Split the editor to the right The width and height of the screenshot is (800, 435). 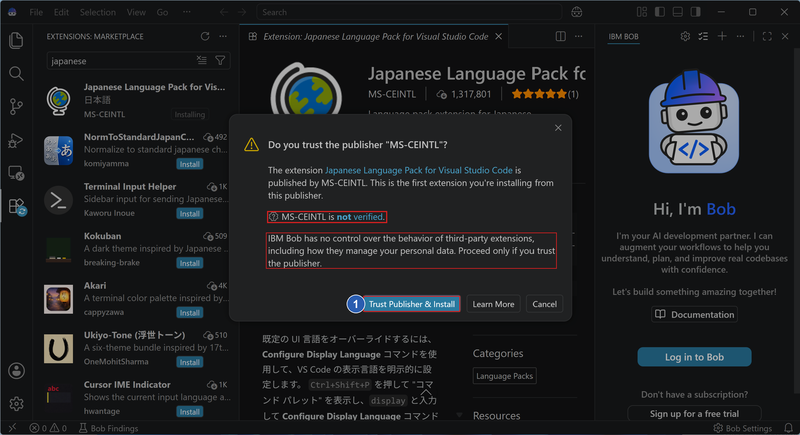click(x=561, y=36)
